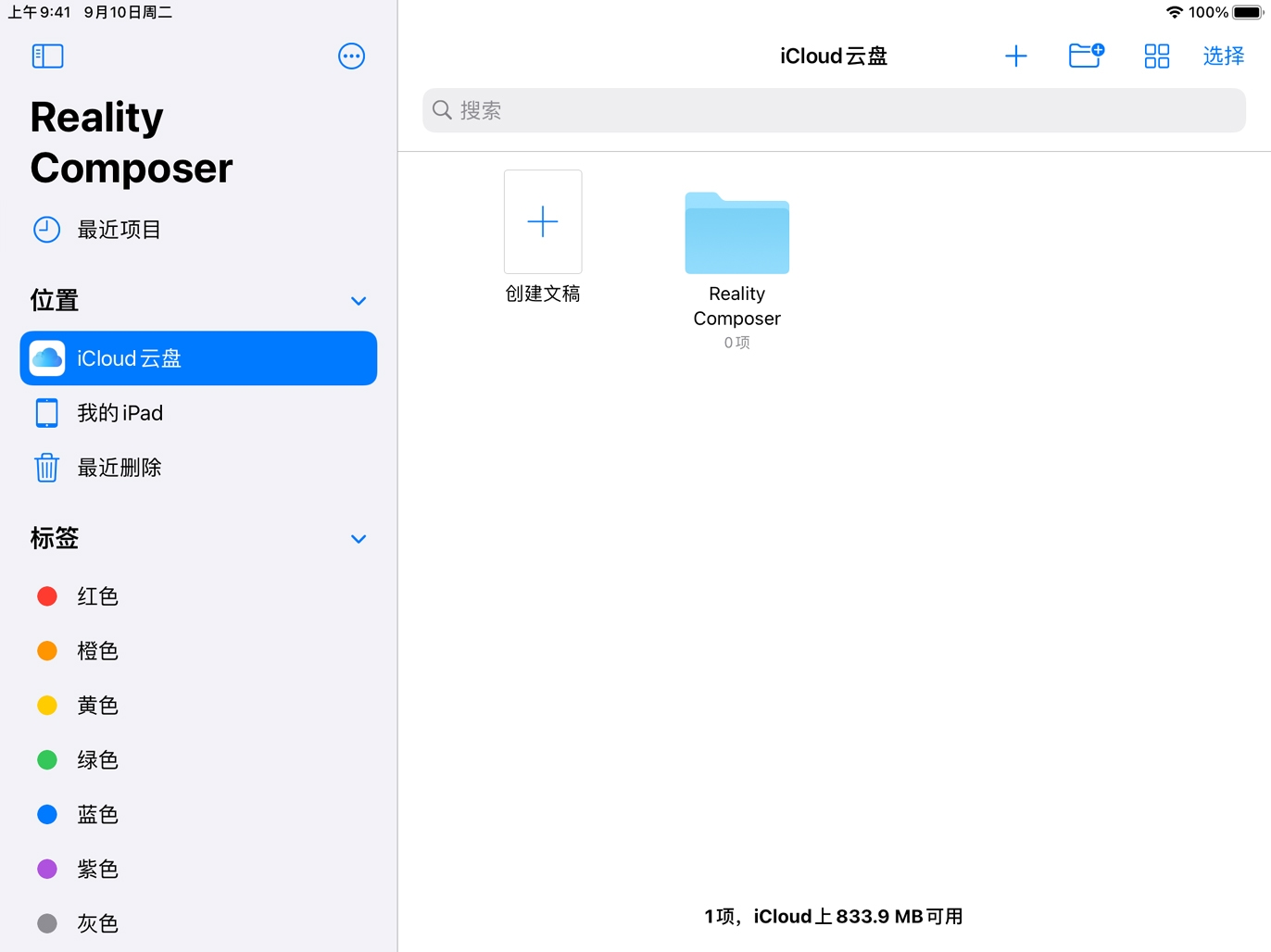Tap the Wi-Fi status icon

[1175, 12]
